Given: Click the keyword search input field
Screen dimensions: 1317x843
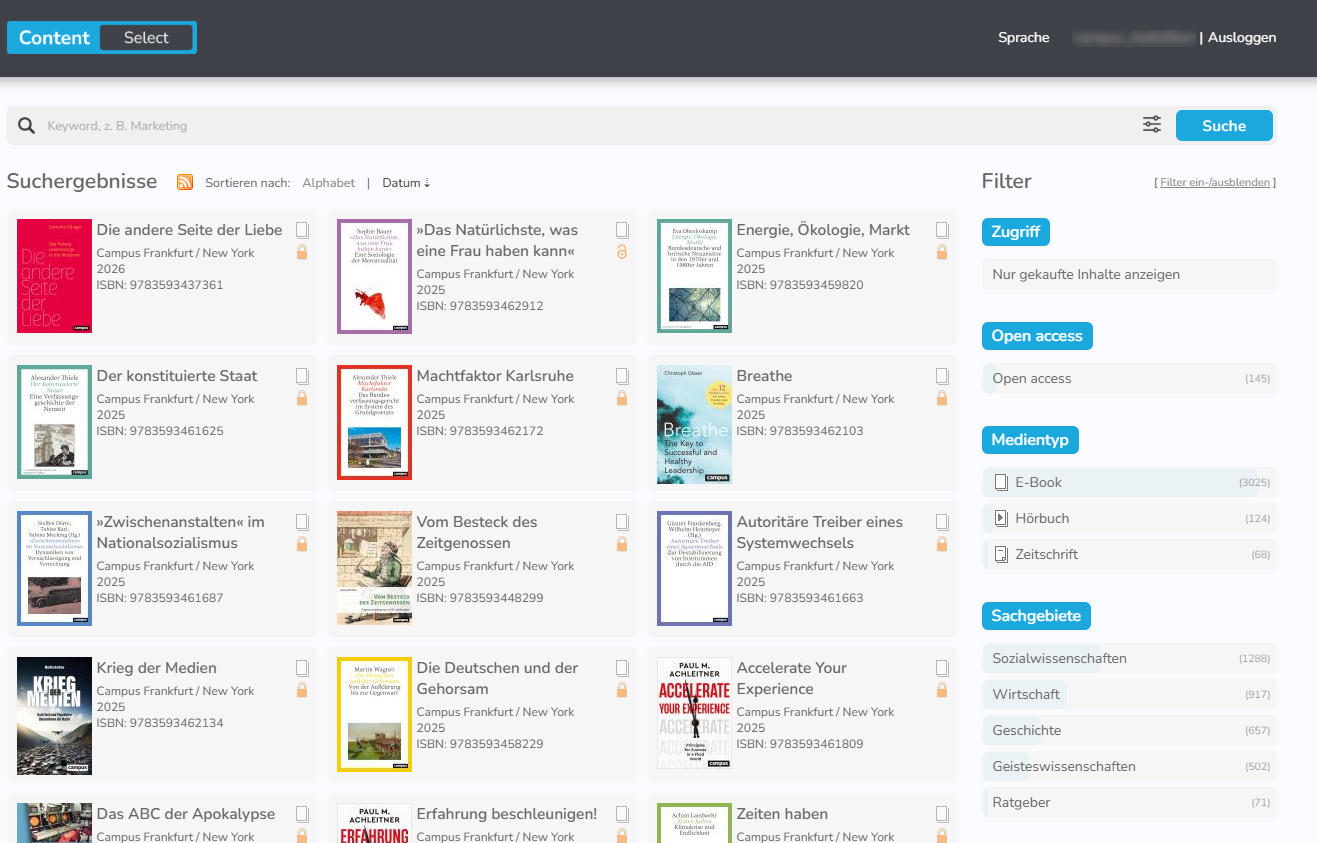Looking at the screenshot, I should (400, 125).
